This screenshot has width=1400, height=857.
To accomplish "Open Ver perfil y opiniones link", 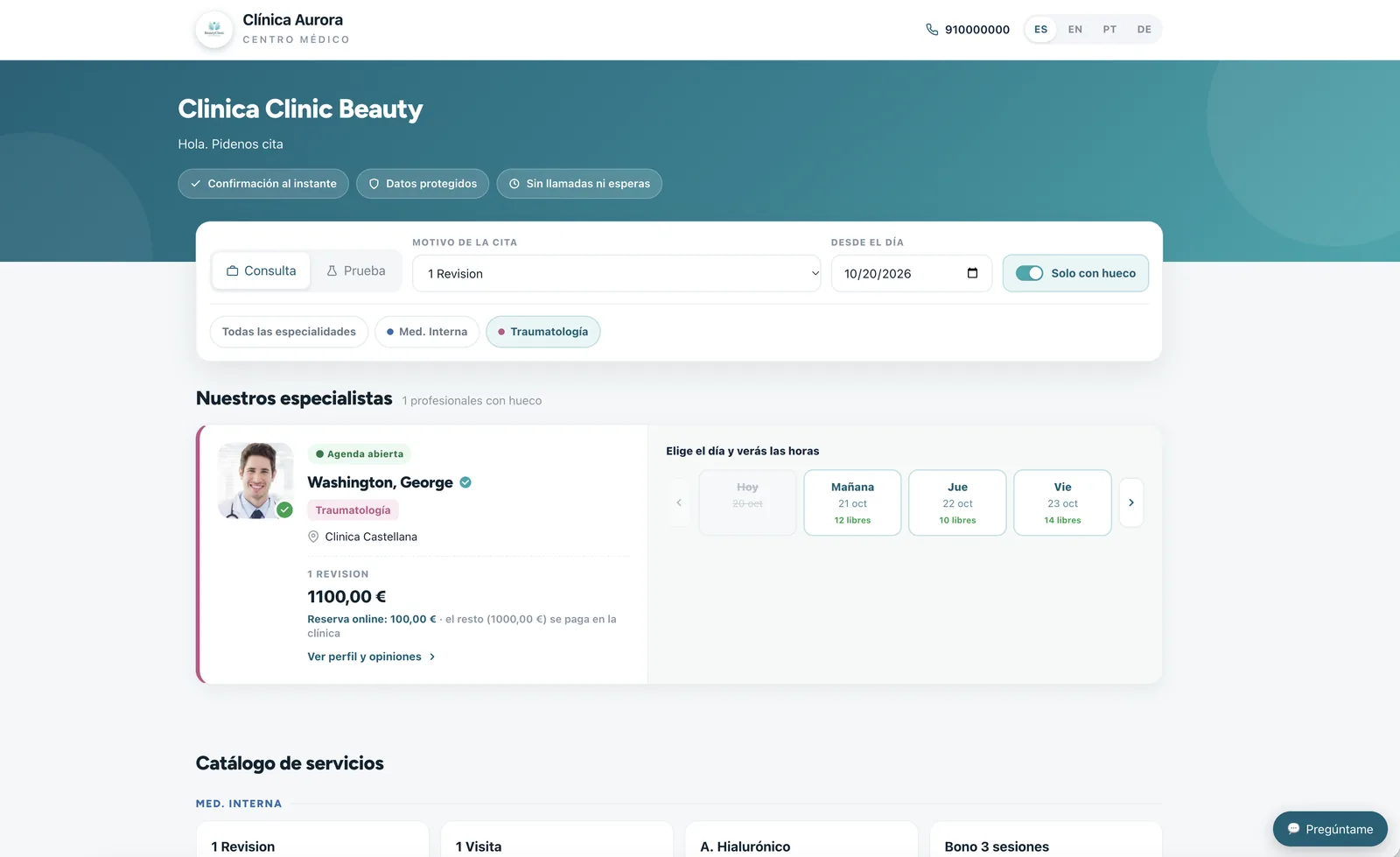I will (371, 657).
